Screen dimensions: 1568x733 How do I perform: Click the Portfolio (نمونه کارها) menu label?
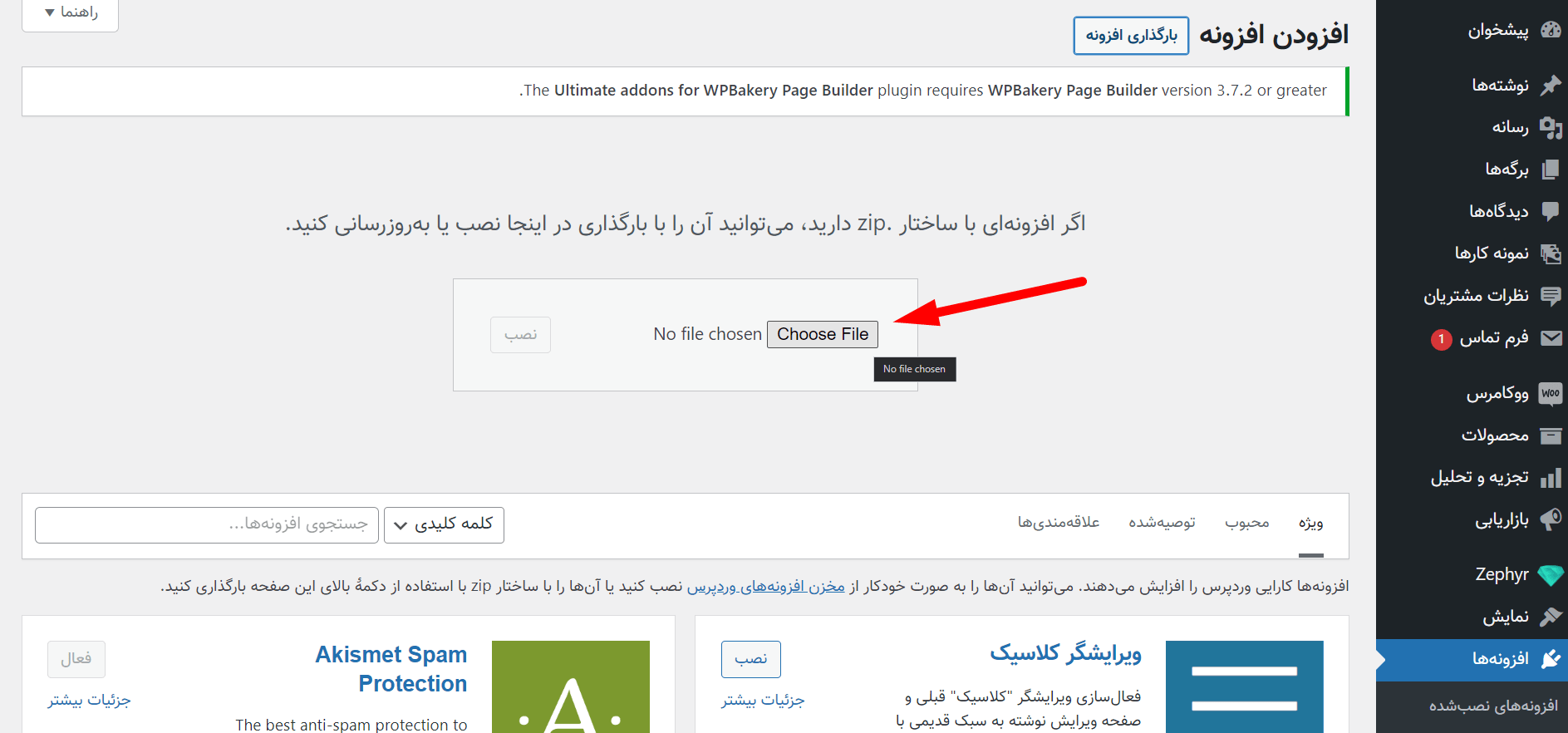coord(1492,253)
